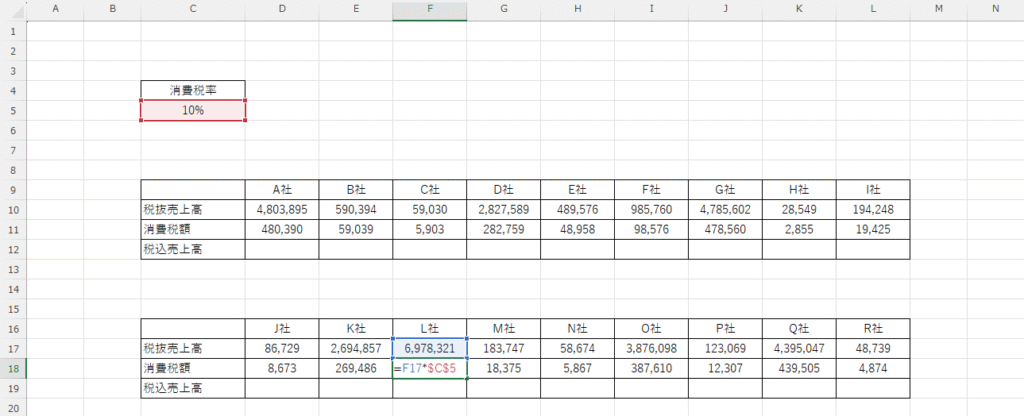Image resolution: width=1024 pixels, height=416 pixels.
Task: Select D社 tax amount 282,759
Action: tap(503, 229)
